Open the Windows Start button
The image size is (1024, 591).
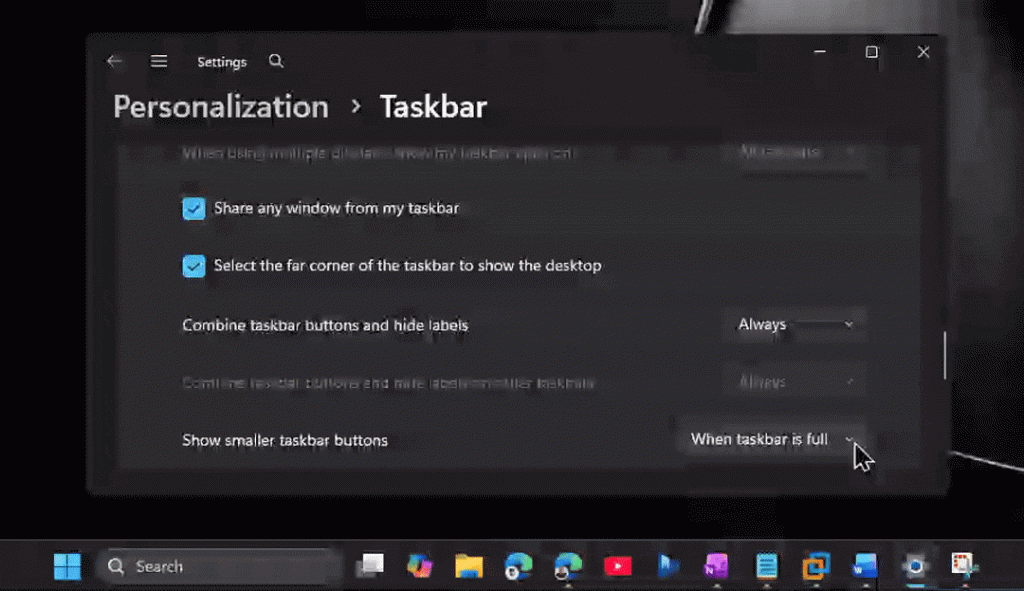[x=67, y=566]
